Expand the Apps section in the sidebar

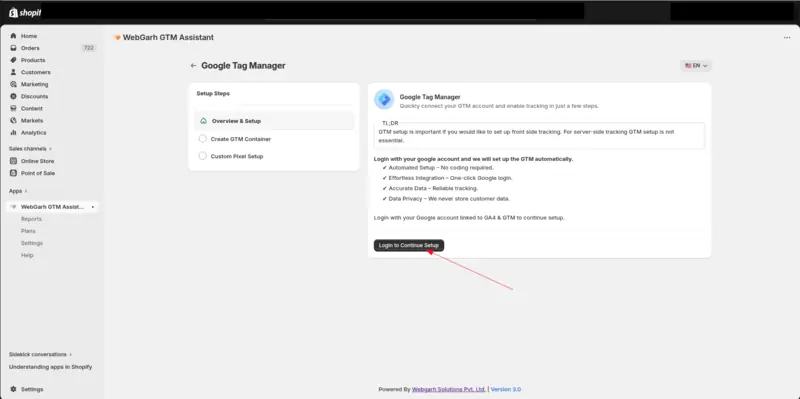(x=18, y=191)
